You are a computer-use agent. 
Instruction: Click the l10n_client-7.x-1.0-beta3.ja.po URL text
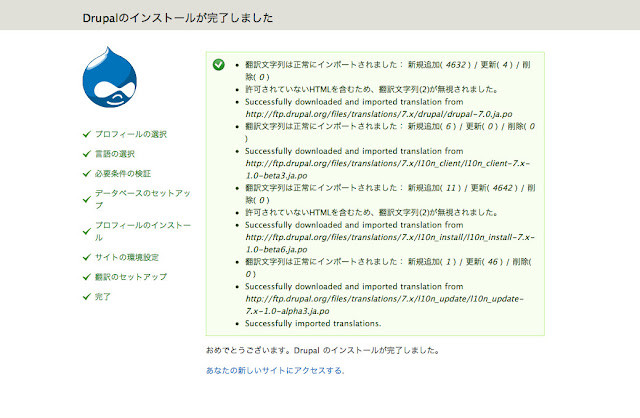(x=387, y=169)
